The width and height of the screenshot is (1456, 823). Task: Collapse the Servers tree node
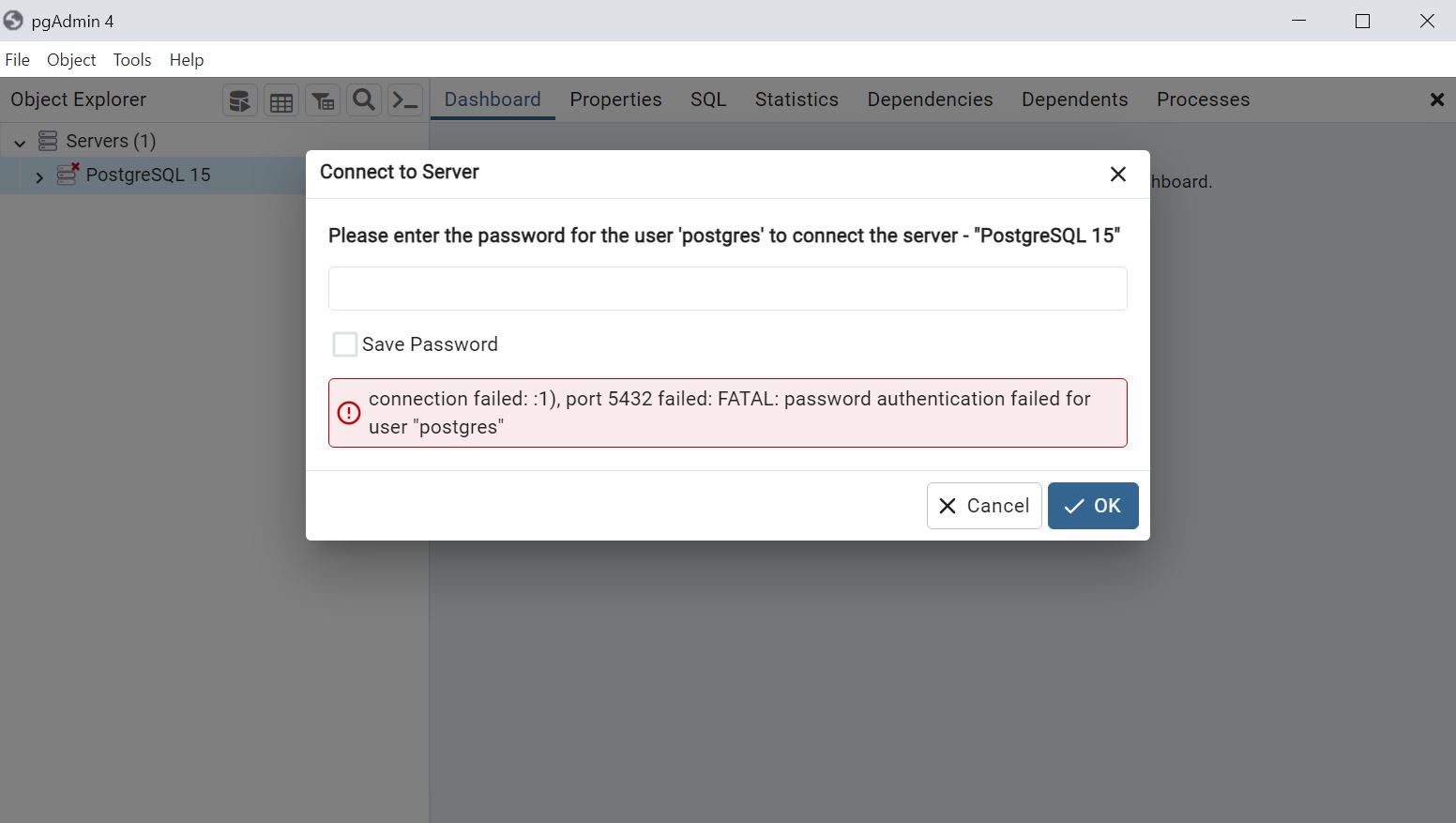click(20, 143)
